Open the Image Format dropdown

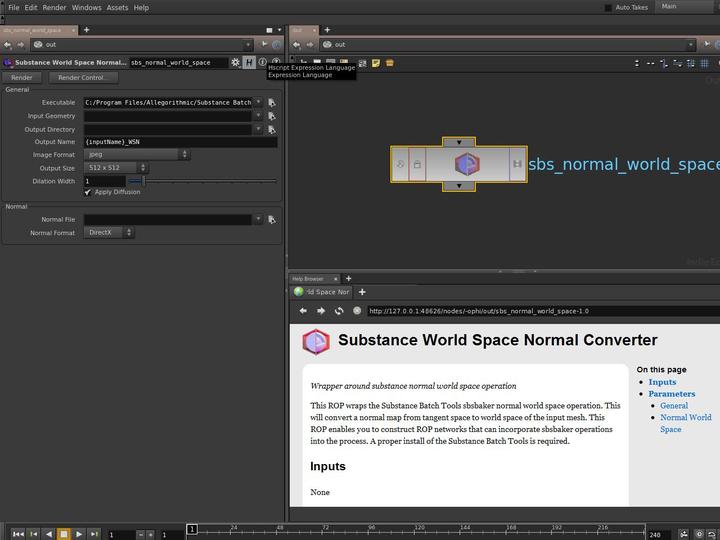[137, 155]
